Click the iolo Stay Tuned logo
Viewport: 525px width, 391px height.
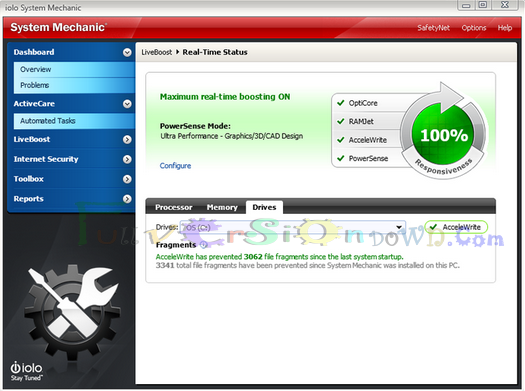pos(26,372)
